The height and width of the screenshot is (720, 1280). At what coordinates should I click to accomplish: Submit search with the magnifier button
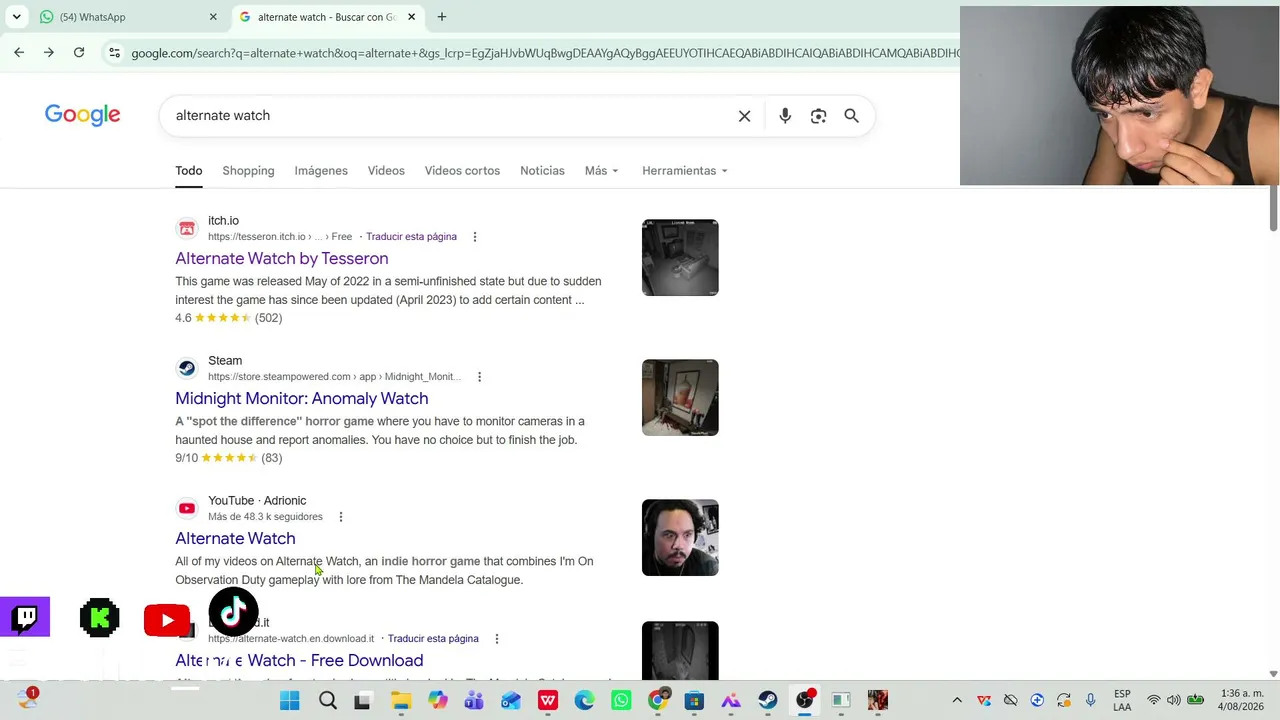tap(852, 116)
